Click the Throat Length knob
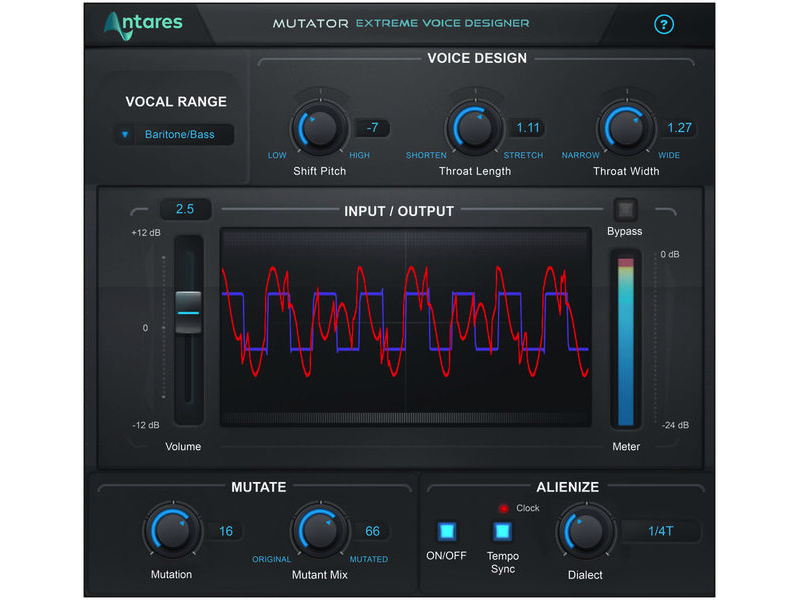800x600 pixels. point(475,128)
